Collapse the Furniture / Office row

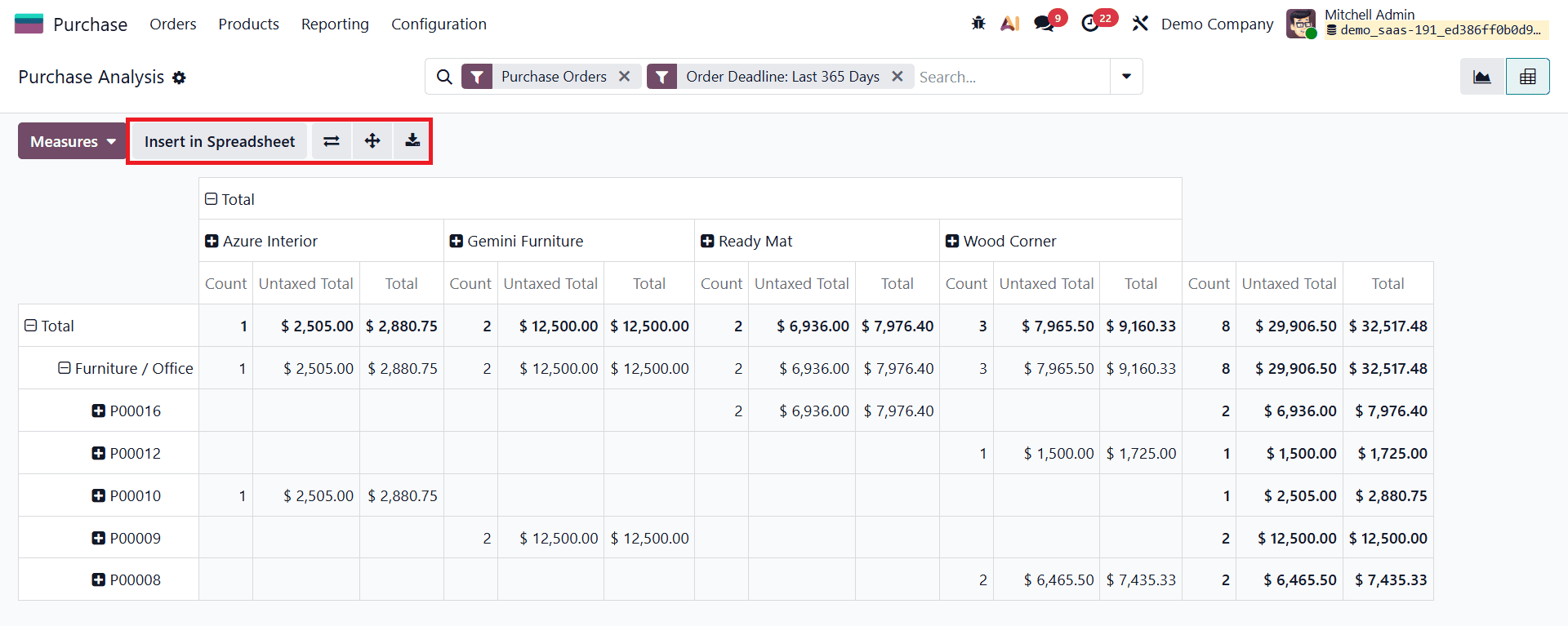click(64, 368)
